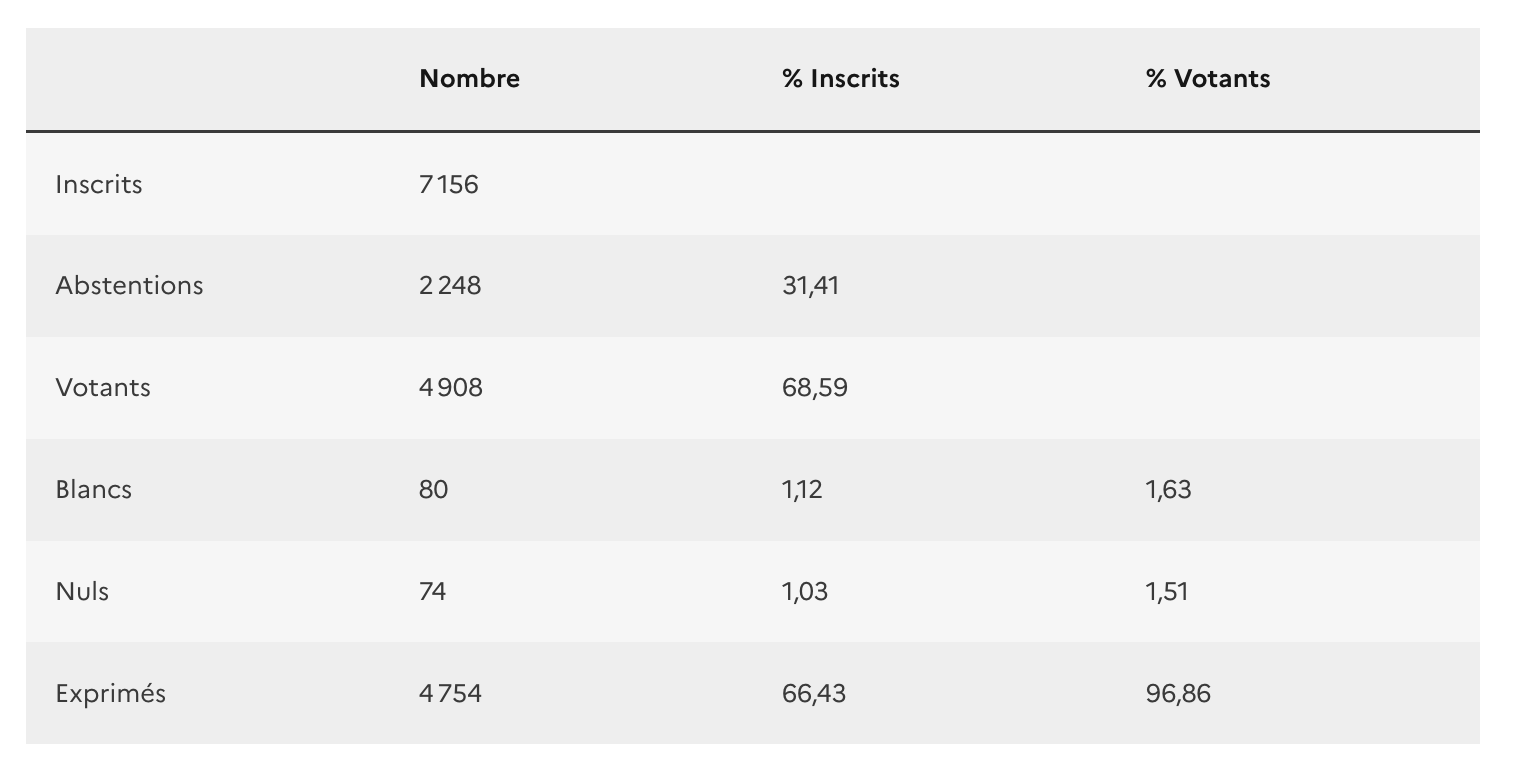Select the Abstentions row label
1514x762 pixels.
129,286
